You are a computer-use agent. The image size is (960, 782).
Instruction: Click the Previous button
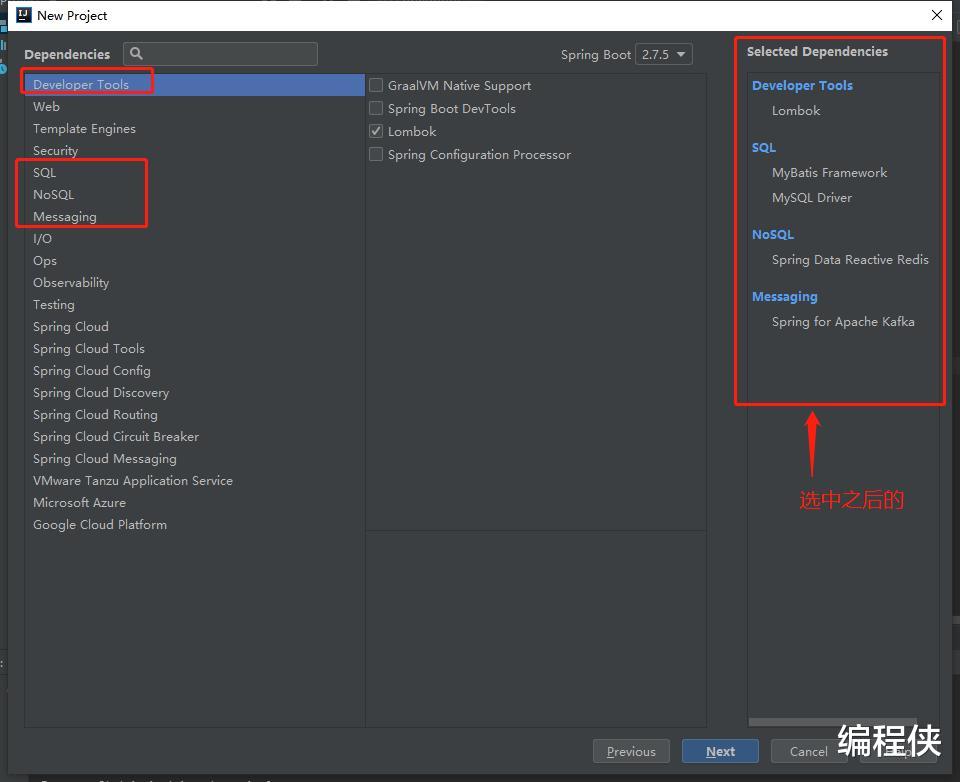(x=631, y=751)
